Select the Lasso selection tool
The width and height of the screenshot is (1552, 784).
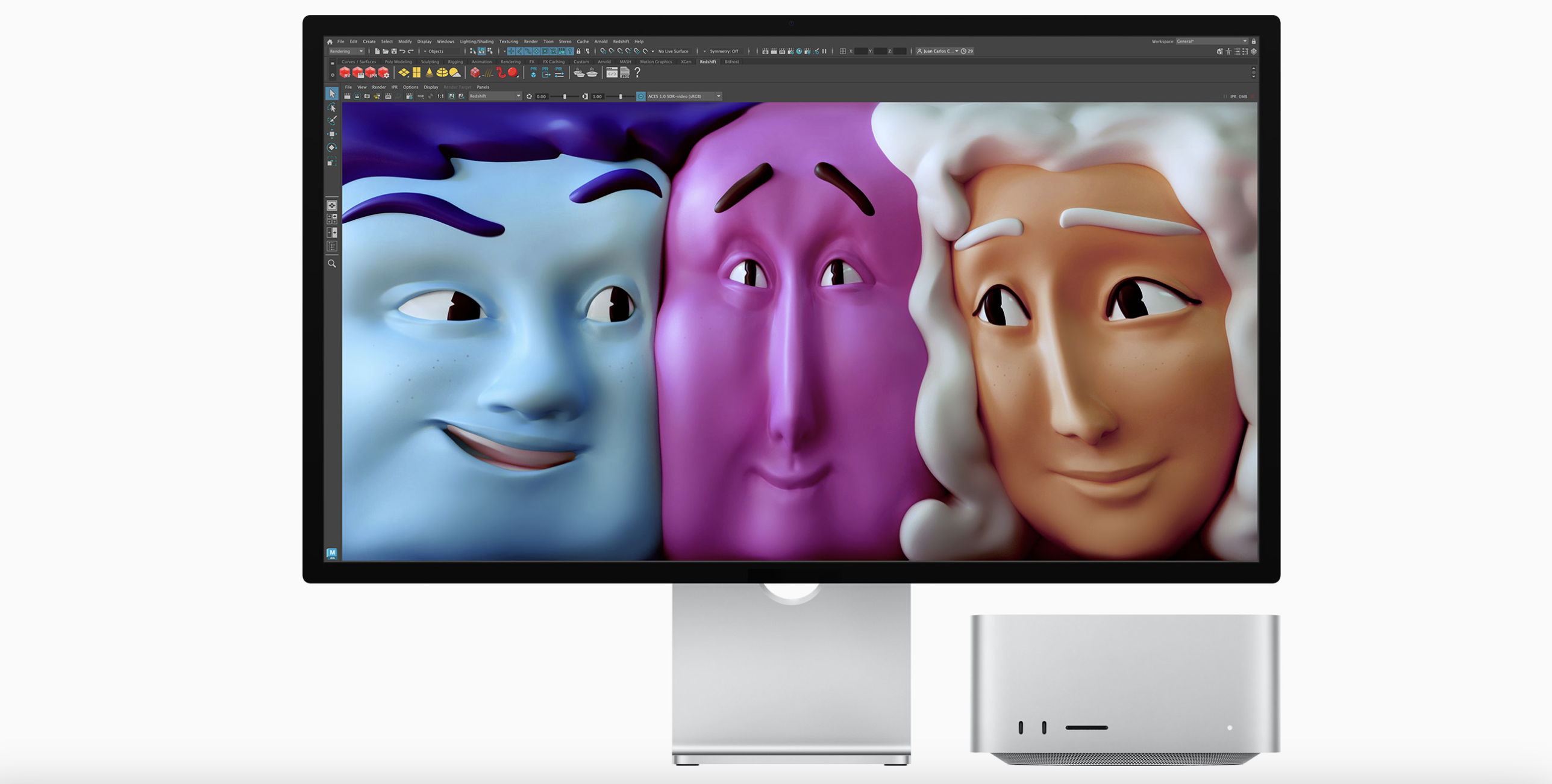(x=332, y=107)
